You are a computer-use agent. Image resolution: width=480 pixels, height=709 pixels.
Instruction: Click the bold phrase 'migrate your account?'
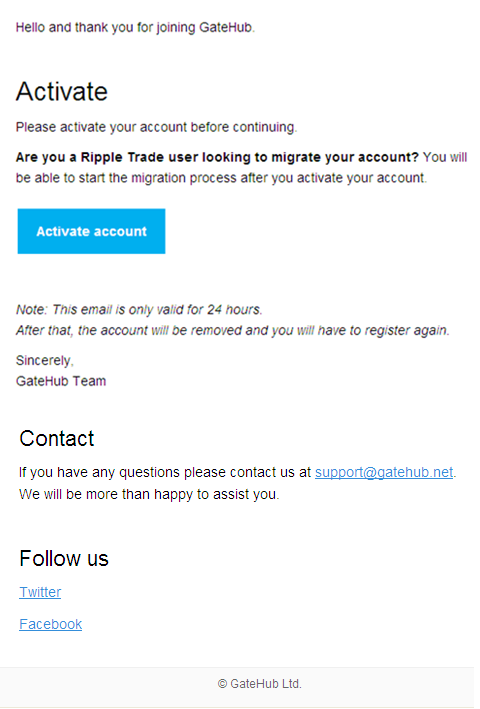[x=345, y=157]
